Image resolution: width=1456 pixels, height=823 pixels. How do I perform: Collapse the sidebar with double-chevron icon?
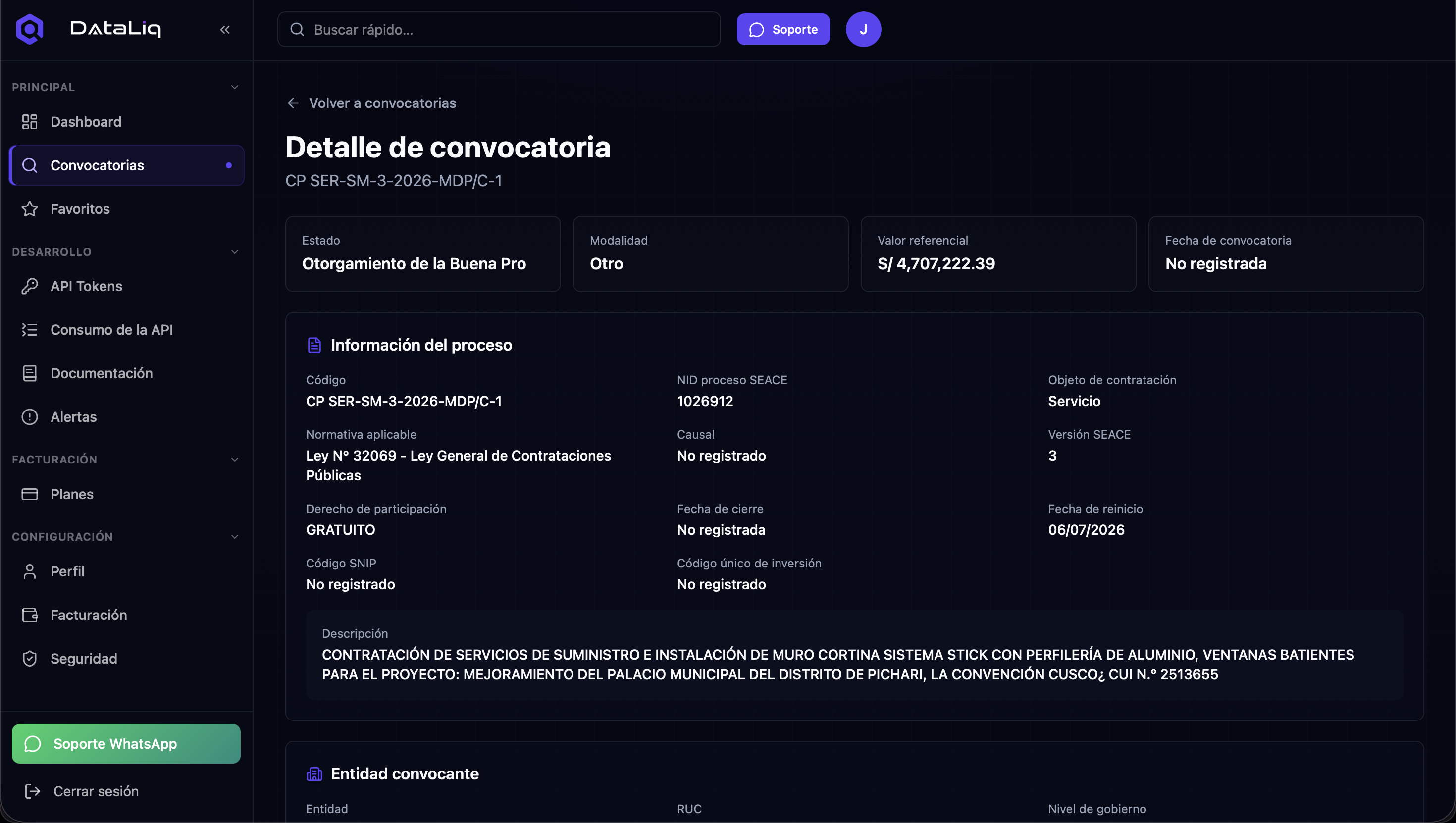point(225,29)
